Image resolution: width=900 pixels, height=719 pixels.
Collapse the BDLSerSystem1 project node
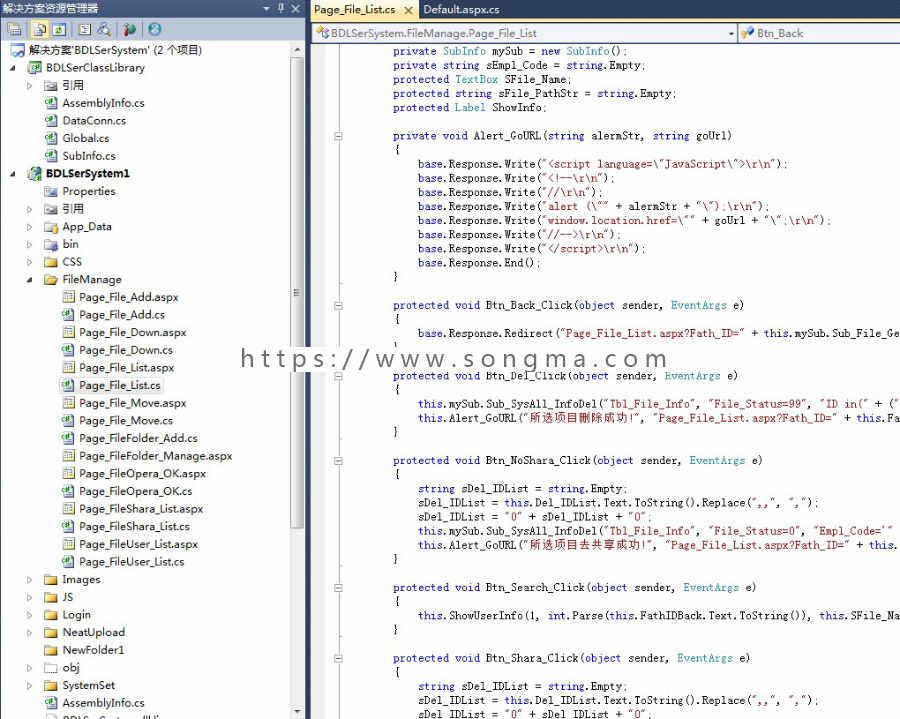(13, 173)
